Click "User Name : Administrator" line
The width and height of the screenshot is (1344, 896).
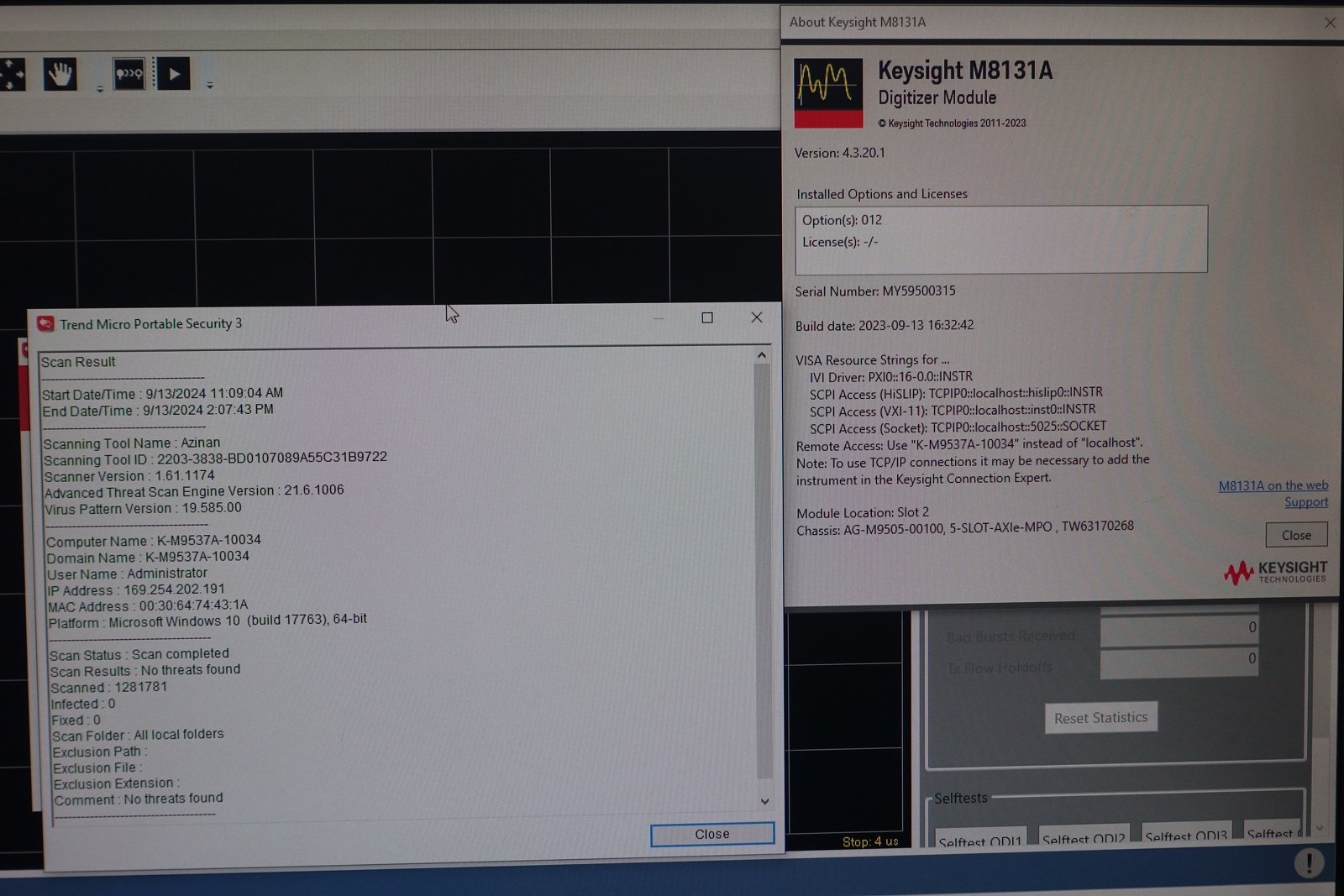127,574
